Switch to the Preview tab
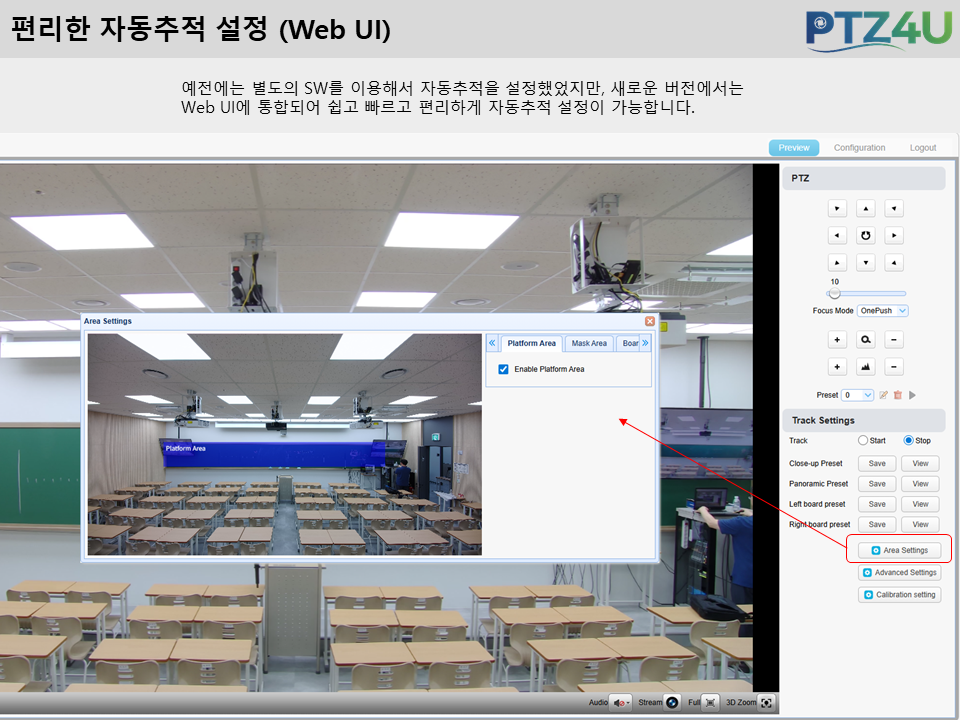This screenshot has width=960, height=720. (793, 148)
